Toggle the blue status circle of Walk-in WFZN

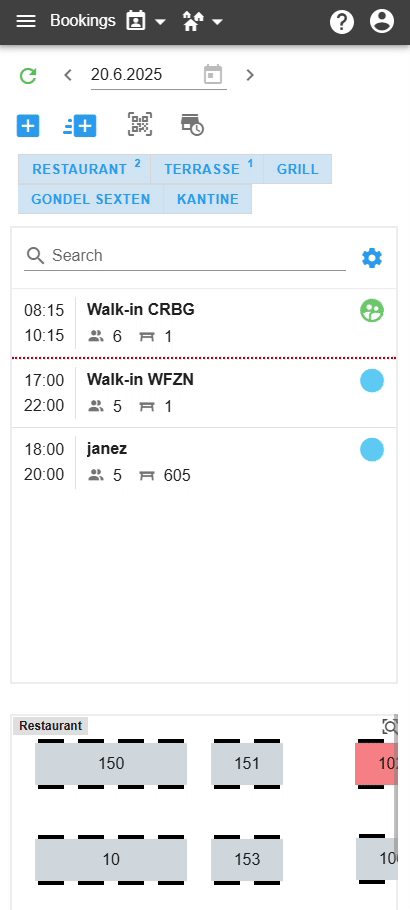[x=372, y=381]
